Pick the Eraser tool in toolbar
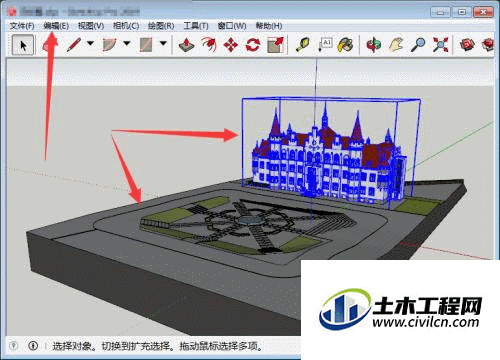 tap(50, 45)
